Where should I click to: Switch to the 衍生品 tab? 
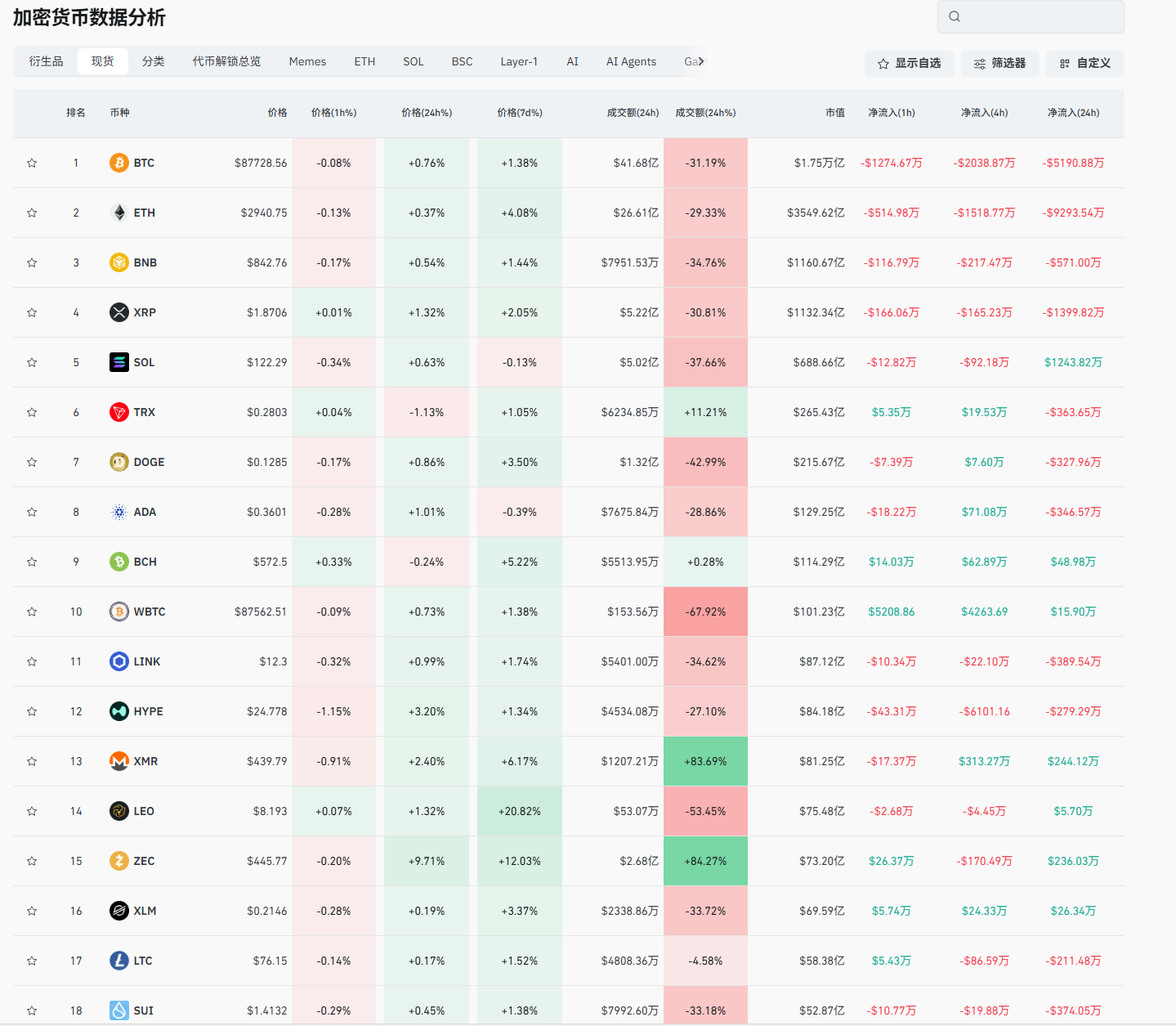pos(46,61)
